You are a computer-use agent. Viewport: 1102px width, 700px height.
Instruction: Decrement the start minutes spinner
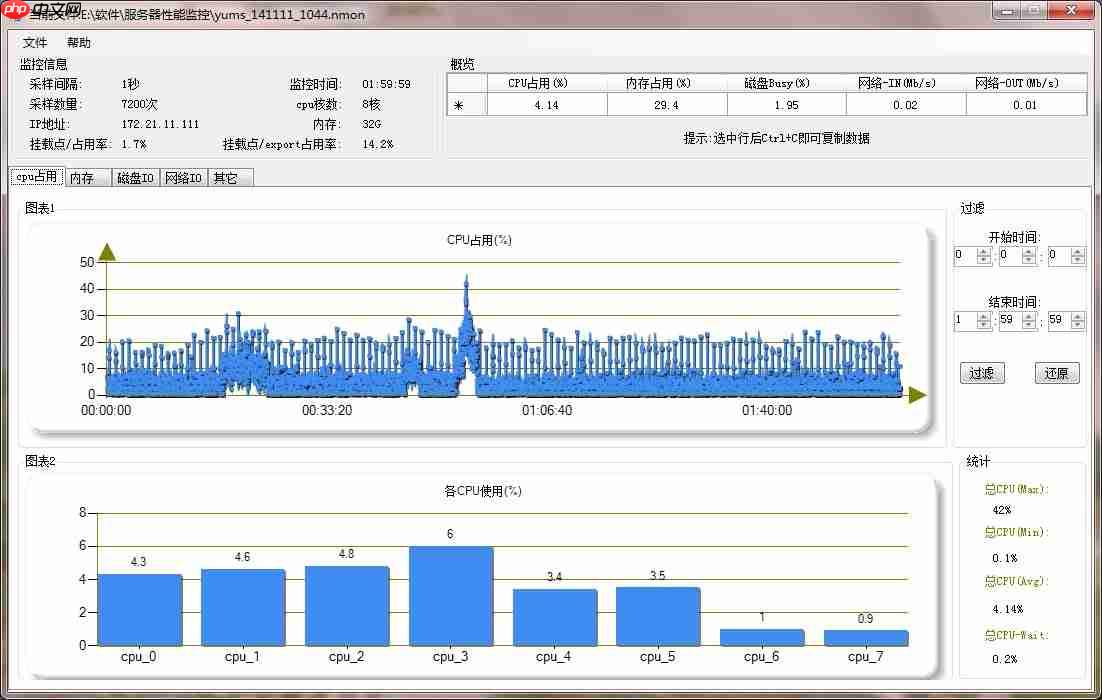(x=1029, y=259)
